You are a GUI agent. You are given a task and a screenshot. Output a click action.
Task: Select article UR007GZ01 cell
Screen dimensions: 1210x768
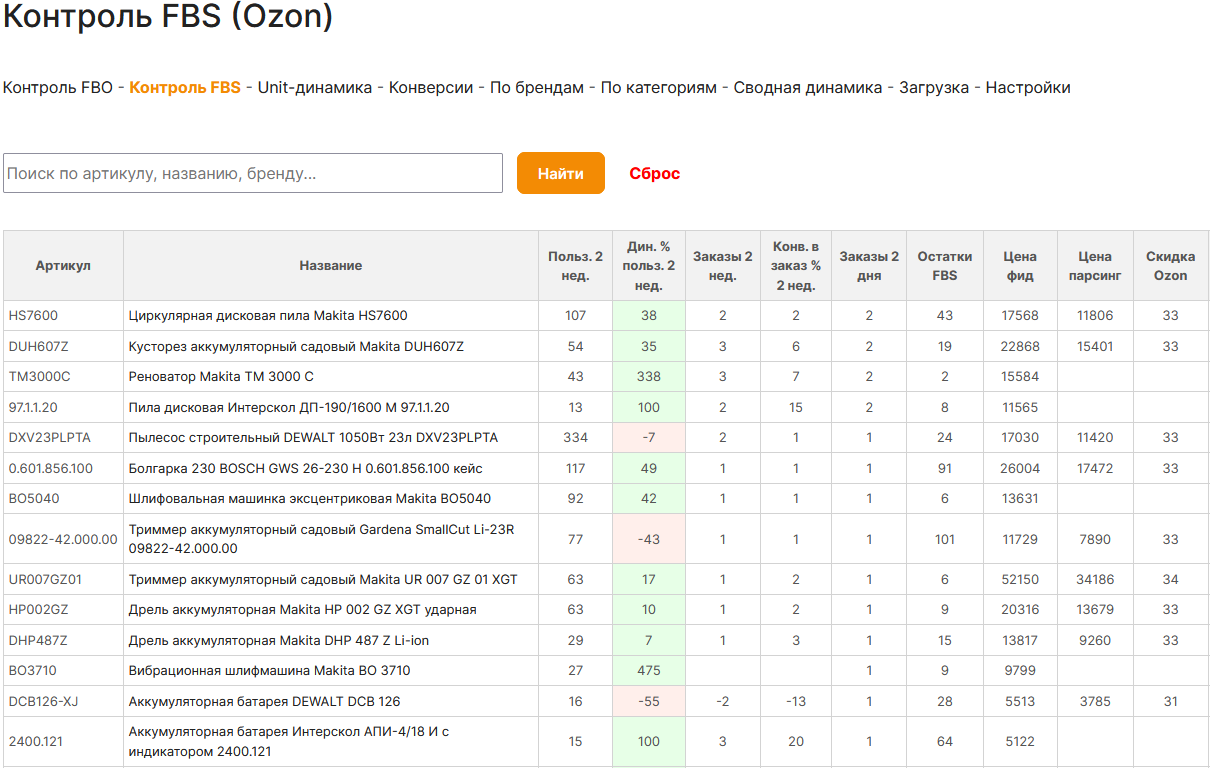click(x=63, y=580)
